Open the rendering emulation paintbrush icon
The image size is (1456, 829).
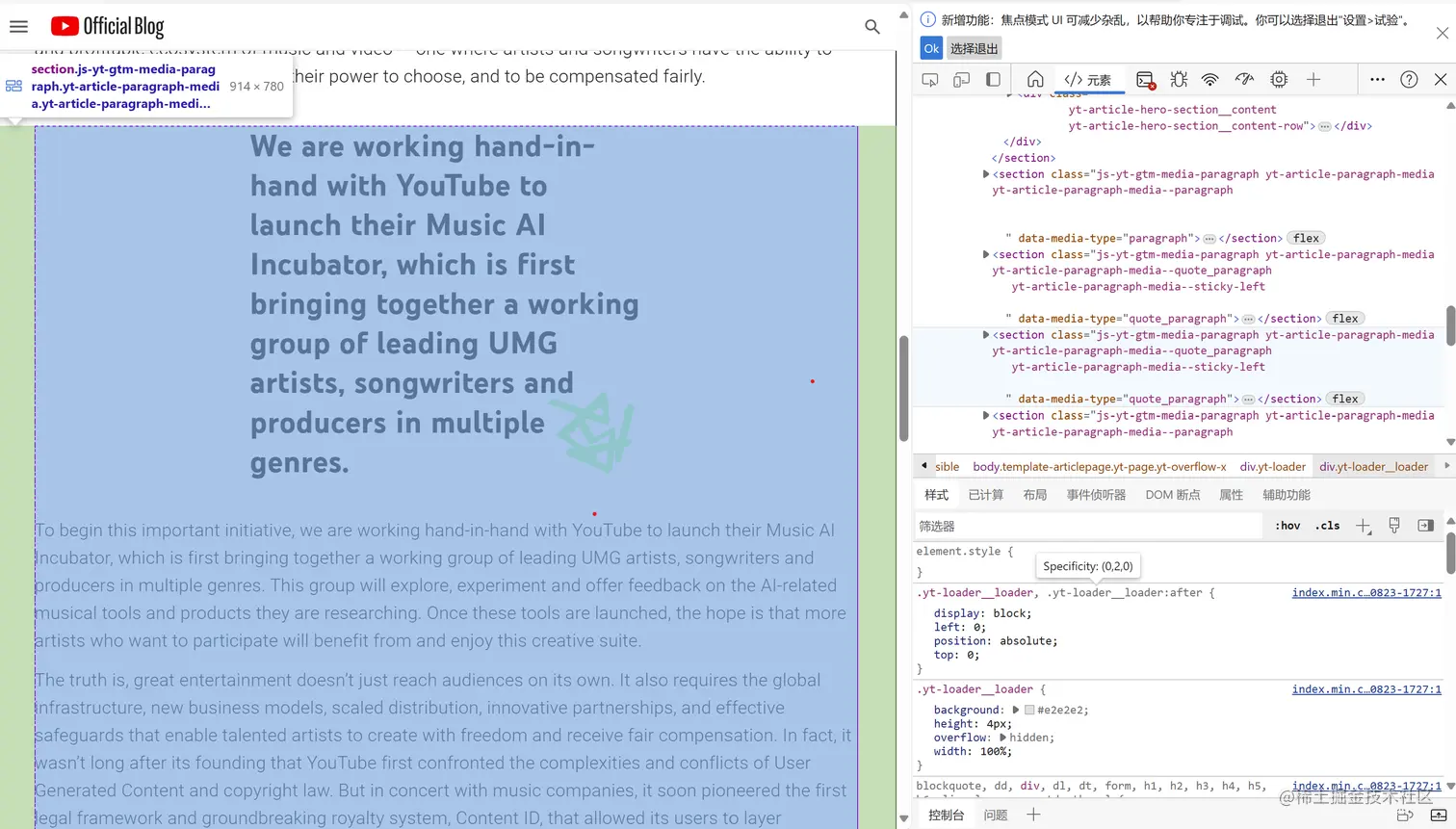click(1394, 526)
